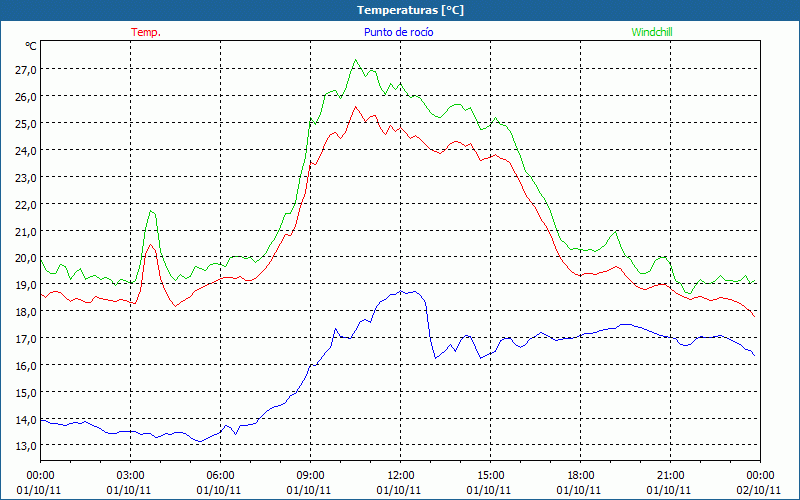Click the 06:00 time axis label
Screen dimensions: 800x500
click(220, 476)
